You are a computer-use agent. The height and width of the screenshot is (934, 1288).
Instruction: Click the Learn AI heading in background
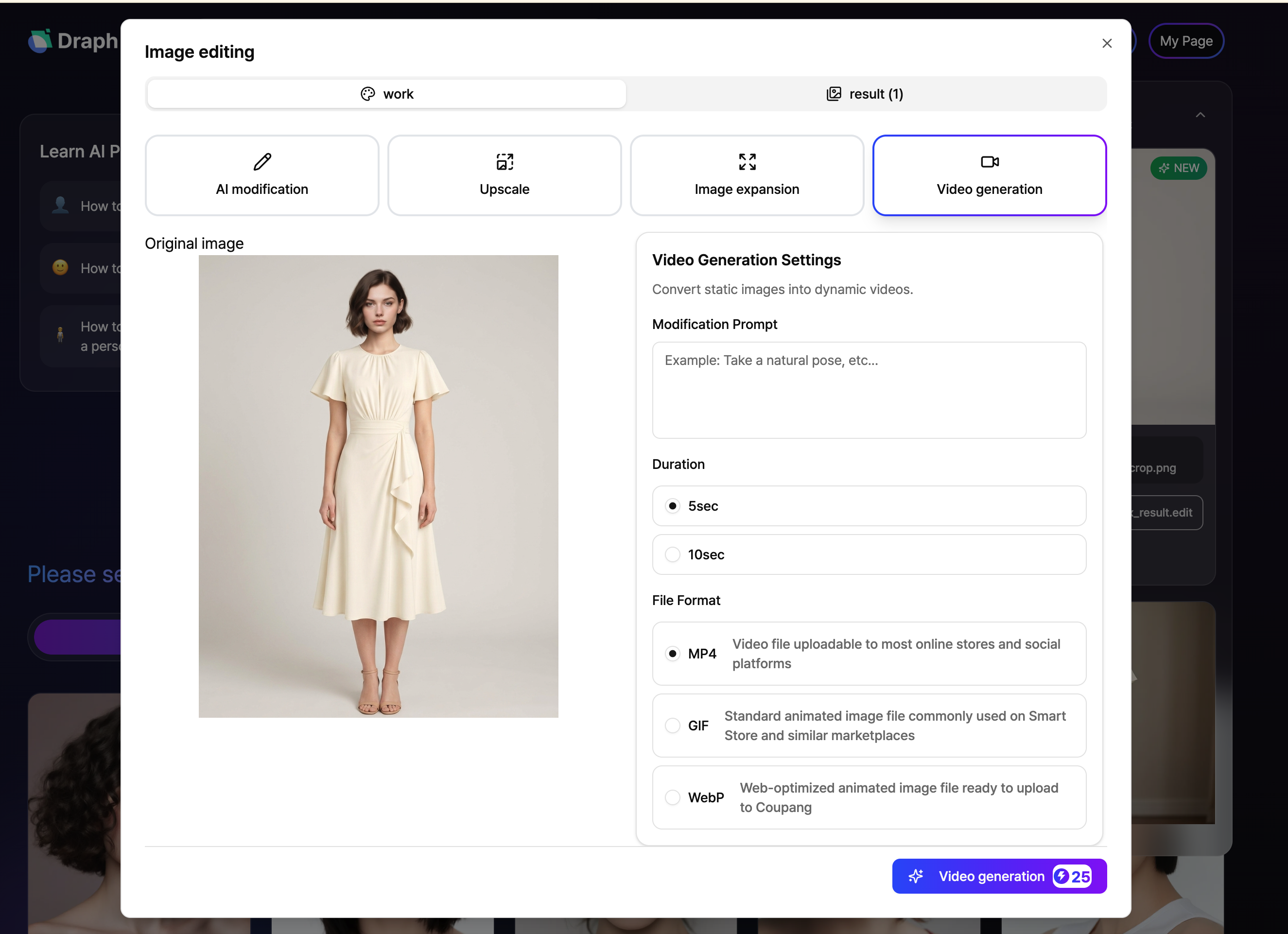pos(80,152)
